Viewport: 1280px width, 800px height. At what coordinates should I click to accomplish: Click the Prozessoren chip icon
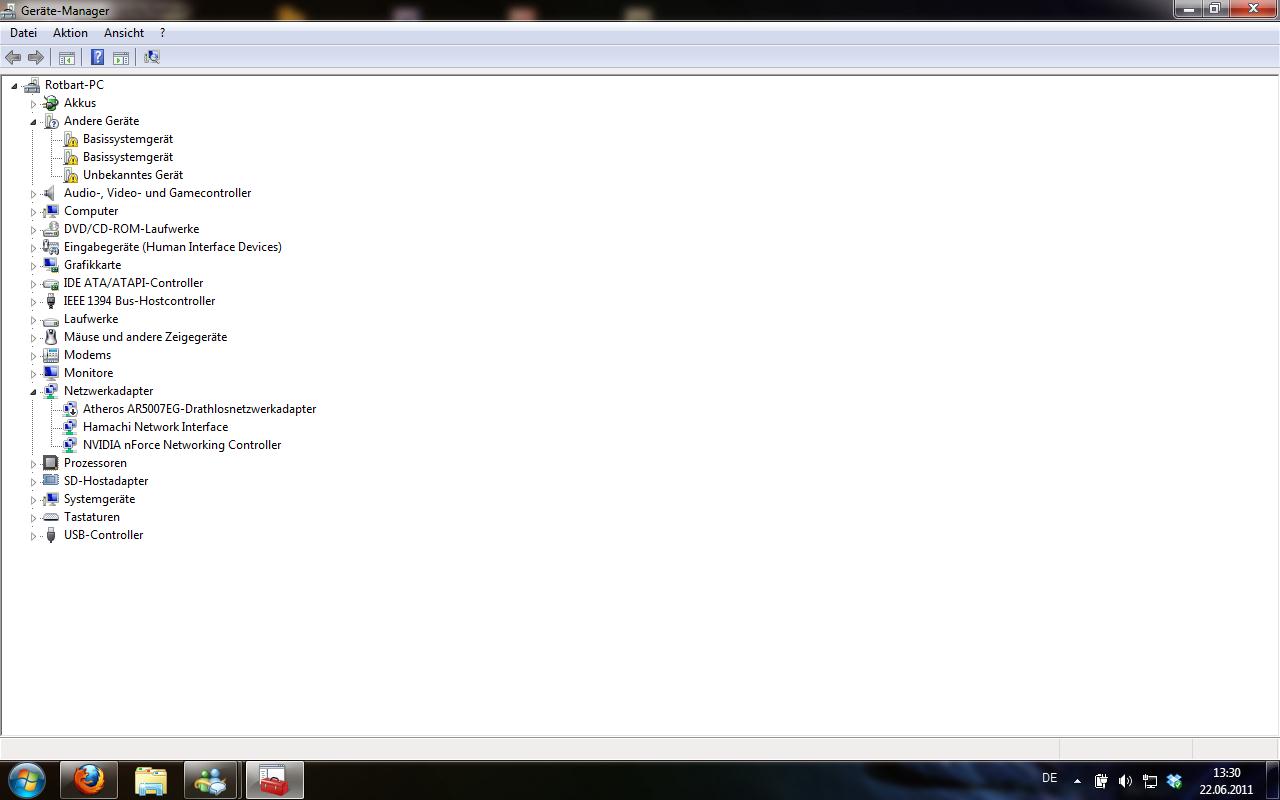coord(51,463)
